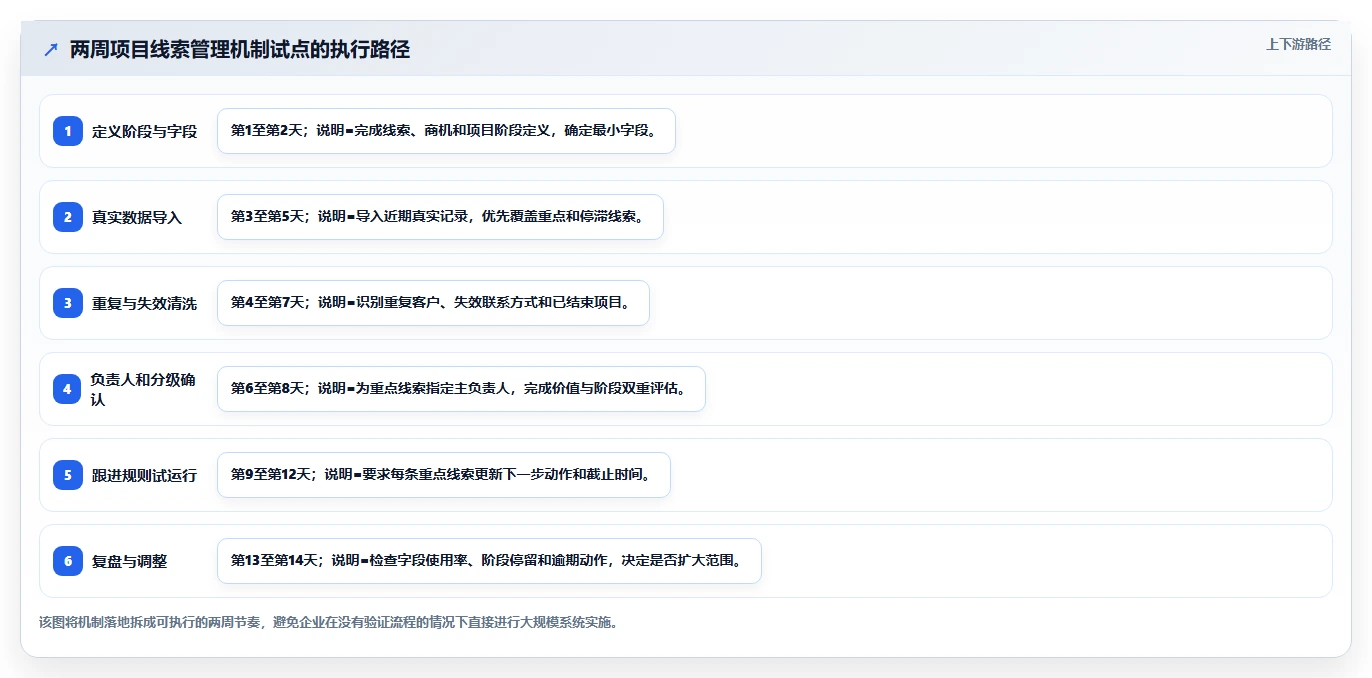The image size is (1372, 678).
Task: Click the arrow icon beside the title
Action: [51, 50]
